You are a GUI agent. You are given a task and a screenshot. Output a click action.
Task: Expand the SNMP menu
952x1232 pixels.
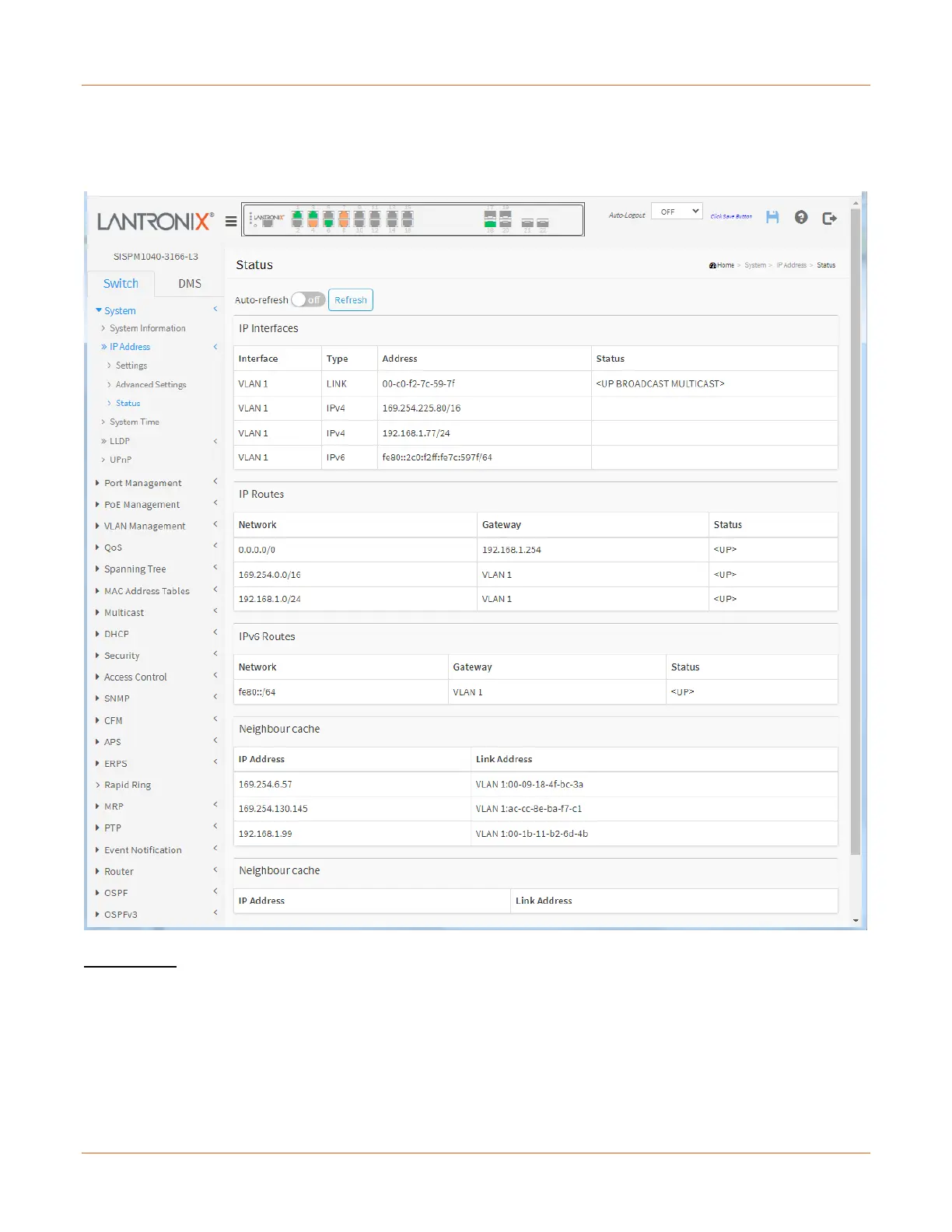(x=117, y=698)
